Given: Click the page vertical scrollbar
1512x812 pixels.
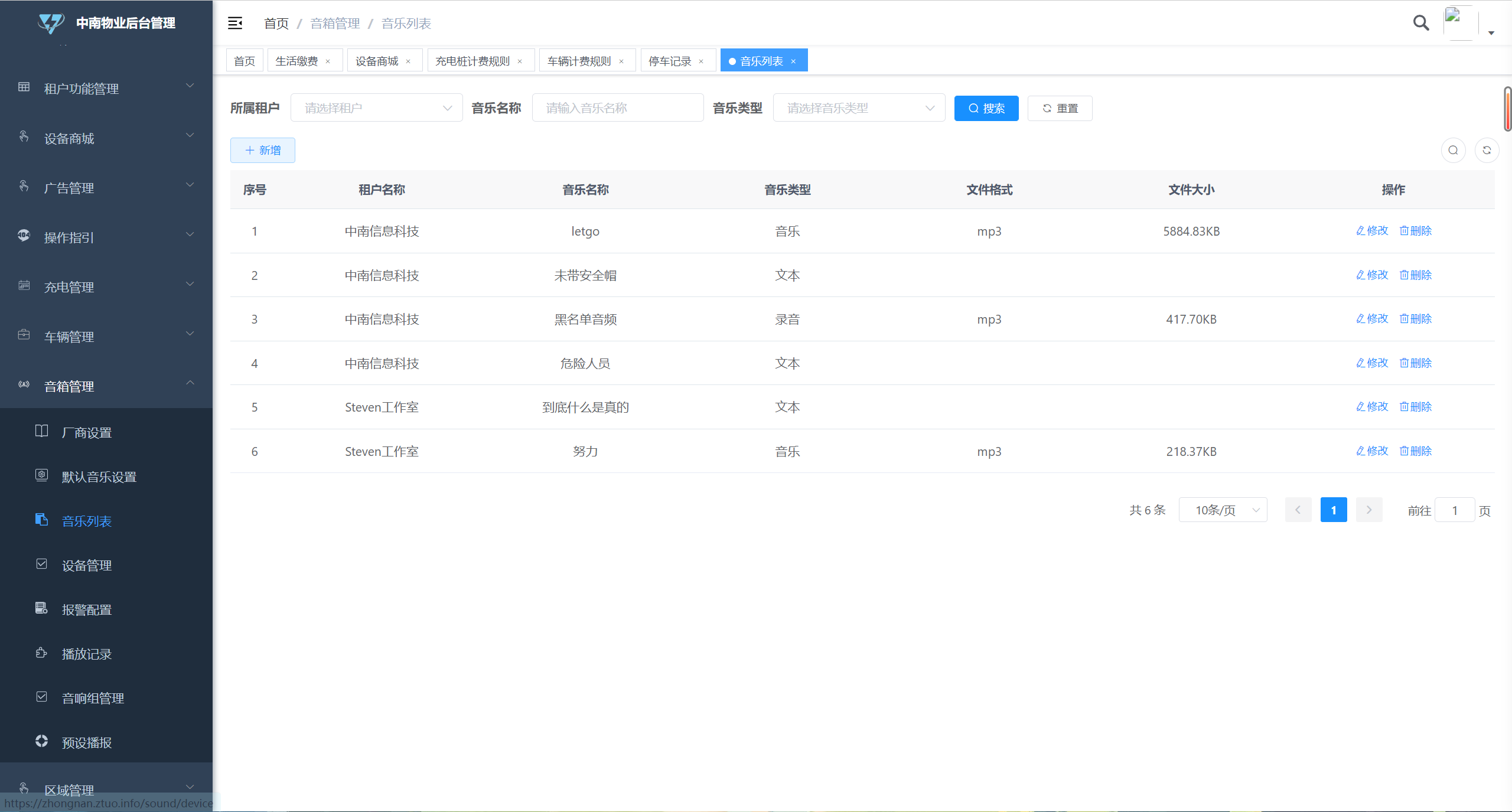Looking at the screenshot, I should point(1507,109).
